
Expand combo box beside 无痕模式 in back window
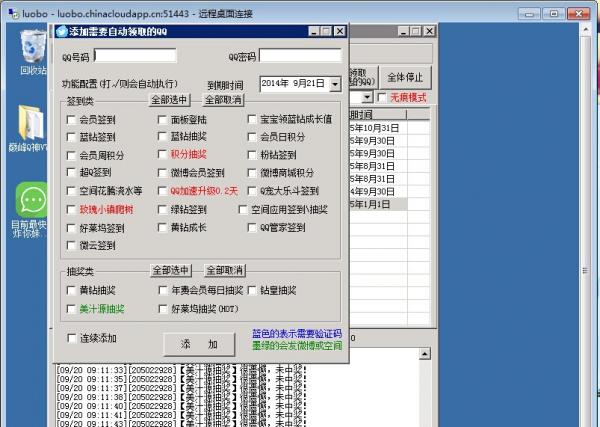pyautogui.click(x=367, y=97)
